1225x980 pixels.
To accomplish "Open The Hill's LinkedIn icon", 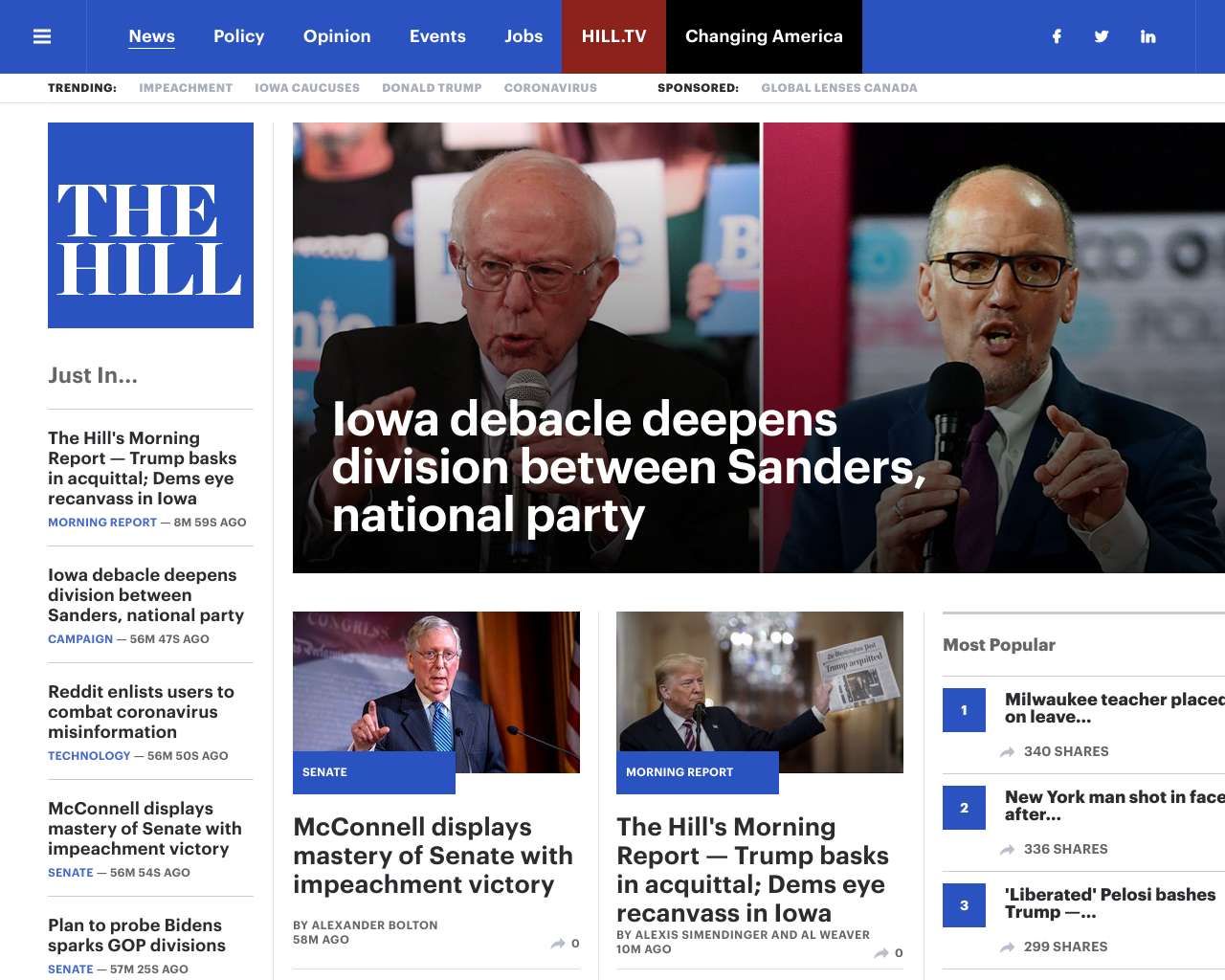I will click(1147, 36).
